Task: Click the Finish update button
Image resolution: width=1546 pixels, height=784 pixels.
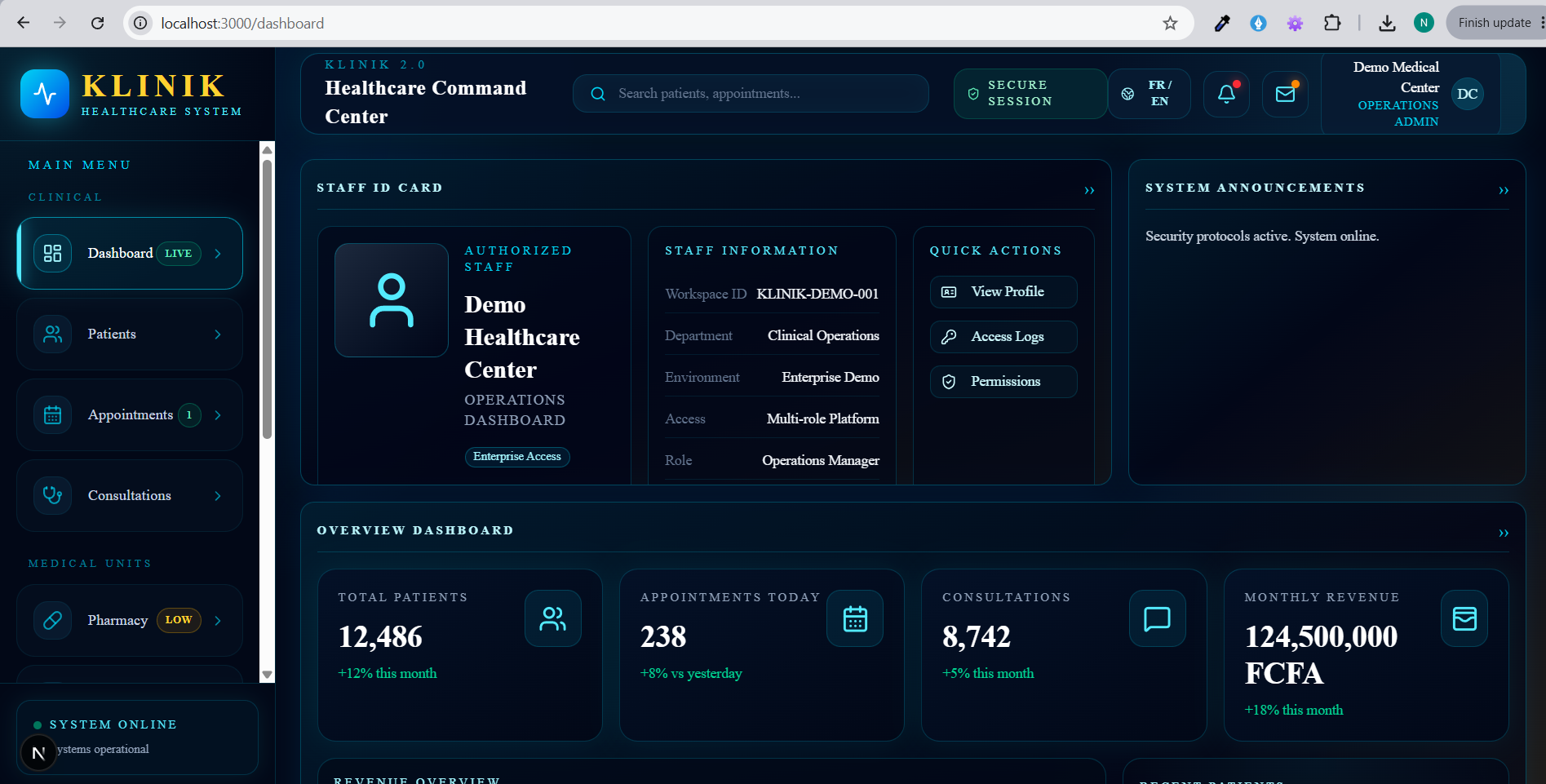Action: pyautogui.click(x=1495, y=23)
